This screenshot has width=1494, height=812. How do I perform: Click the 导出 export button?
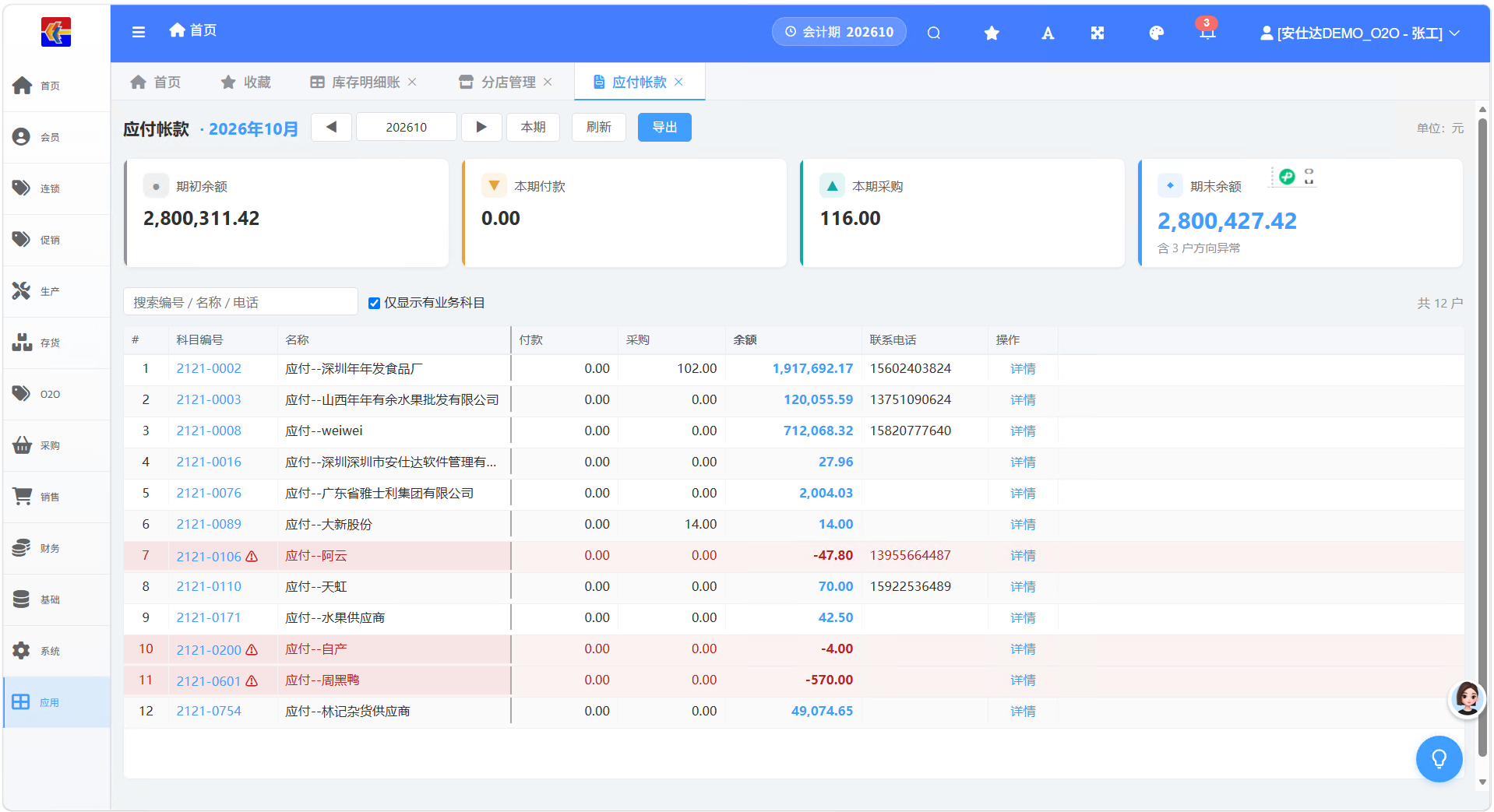pyautogui.click(x=664, y=127)
